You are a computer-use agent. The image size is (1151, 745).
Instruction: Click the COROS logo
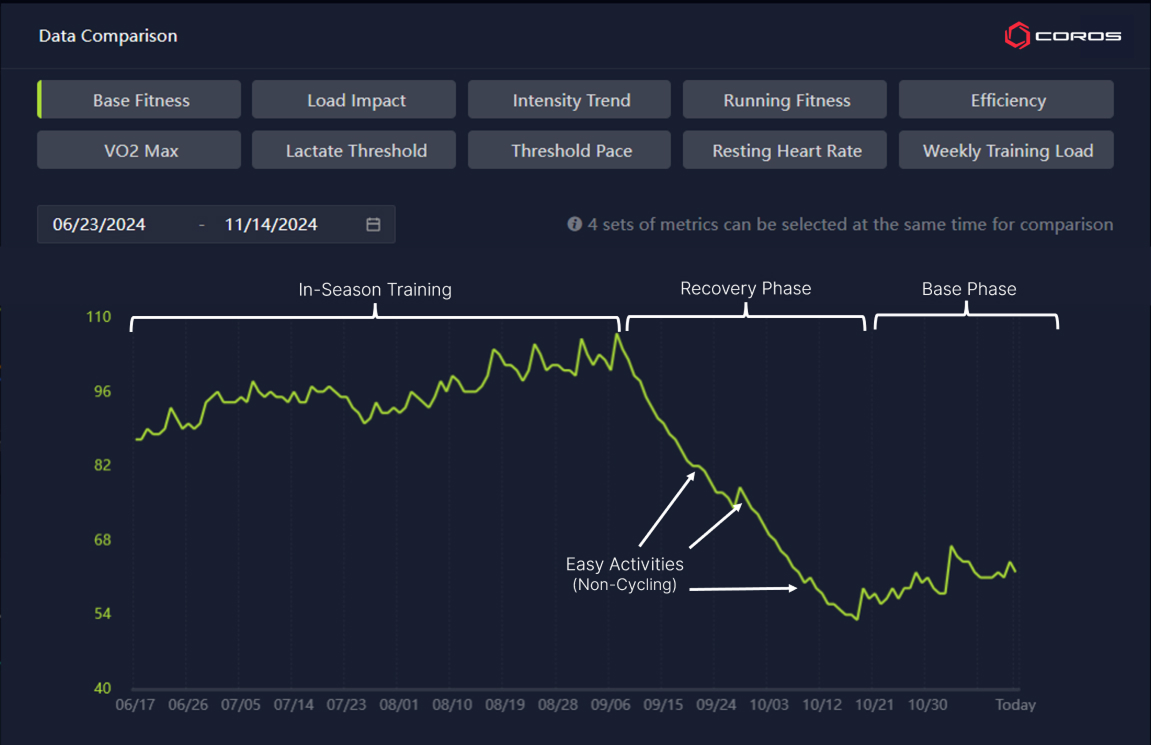[1062, 35]
